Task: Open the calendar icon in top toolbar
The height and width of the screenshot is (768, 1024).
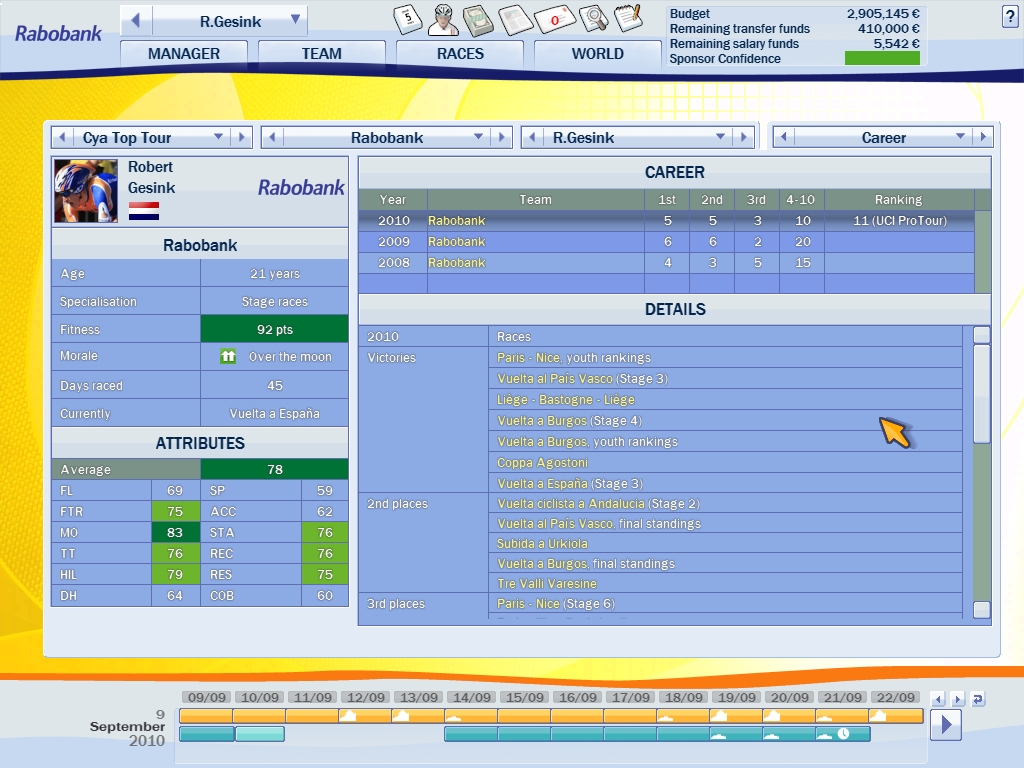Action: [408, 18]
